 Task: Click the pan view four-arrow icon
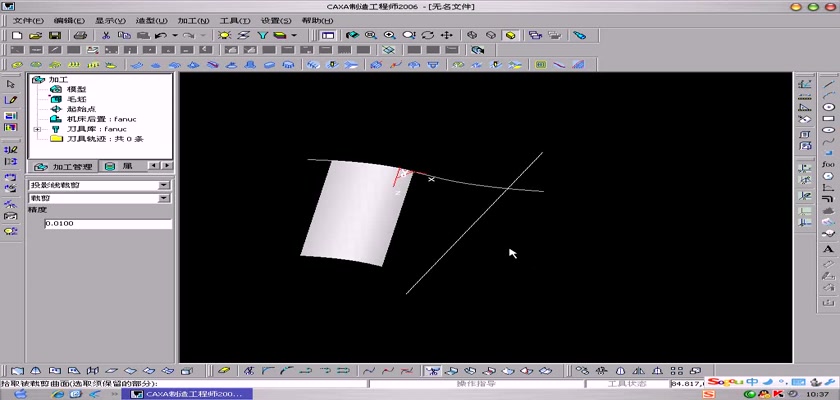point(446,35)
